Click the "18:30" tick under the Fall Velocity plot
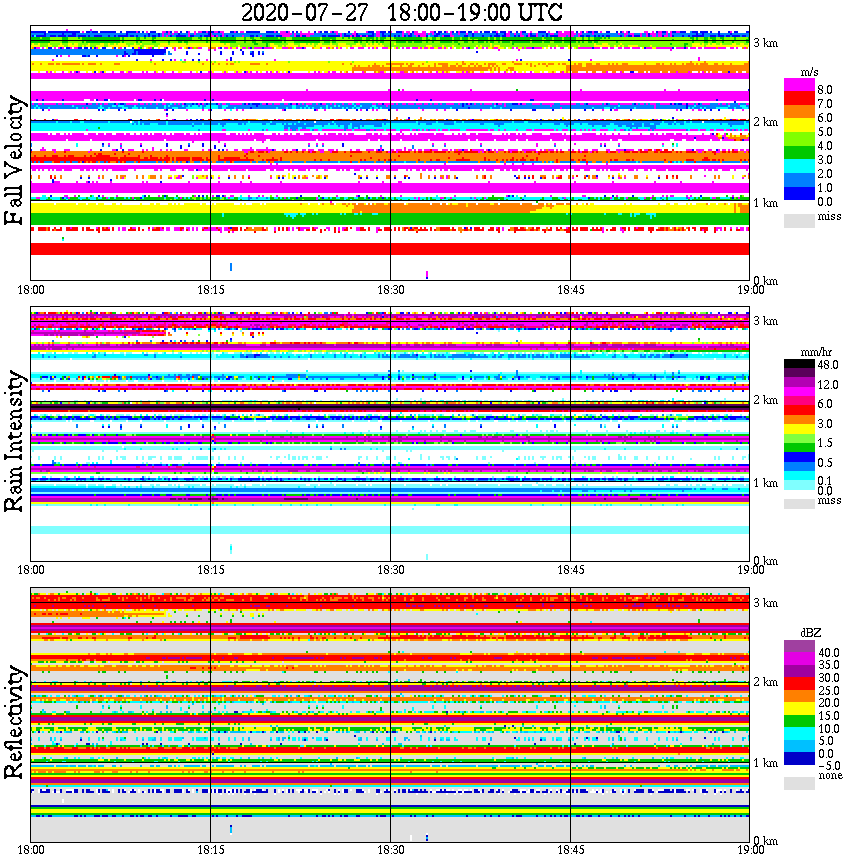This screenshot has width=850, height=868. pyautogui.click(x=391, y=290)
